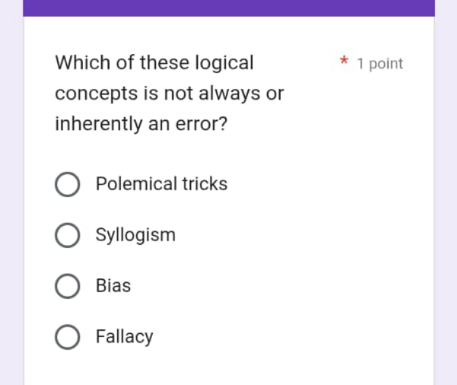Click the red required asterisk
This screenshot has width=457, height=385.
coord(344,61)
